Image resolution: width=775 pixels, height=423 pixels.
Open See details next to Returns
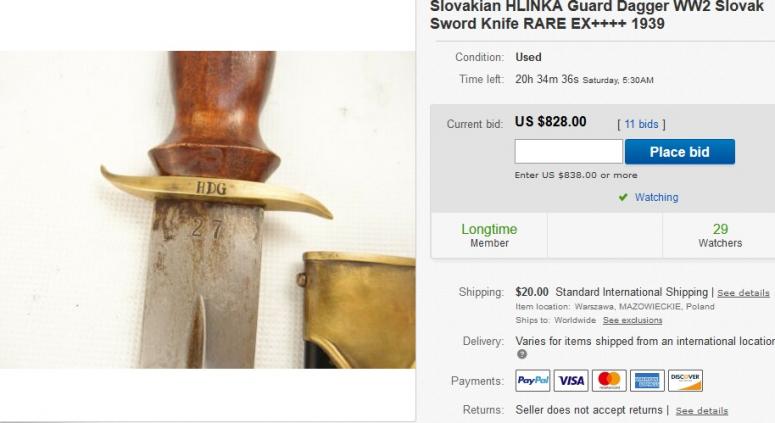pyautogui.click(x=701, y=411)
